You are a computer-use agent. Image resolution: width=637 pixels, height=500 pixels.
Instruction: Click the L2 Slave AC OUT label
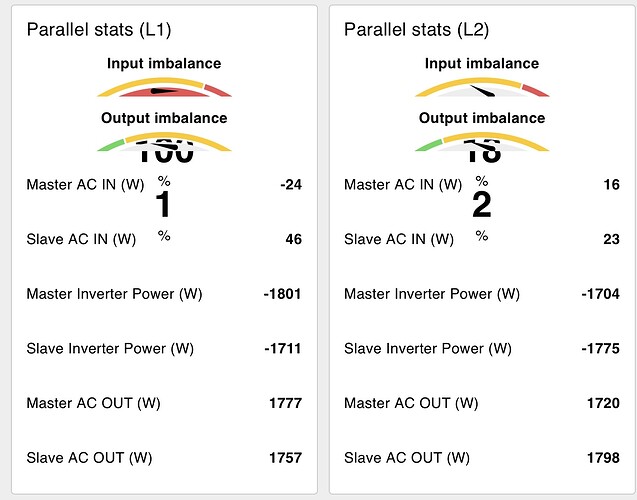tap(407, 458)
